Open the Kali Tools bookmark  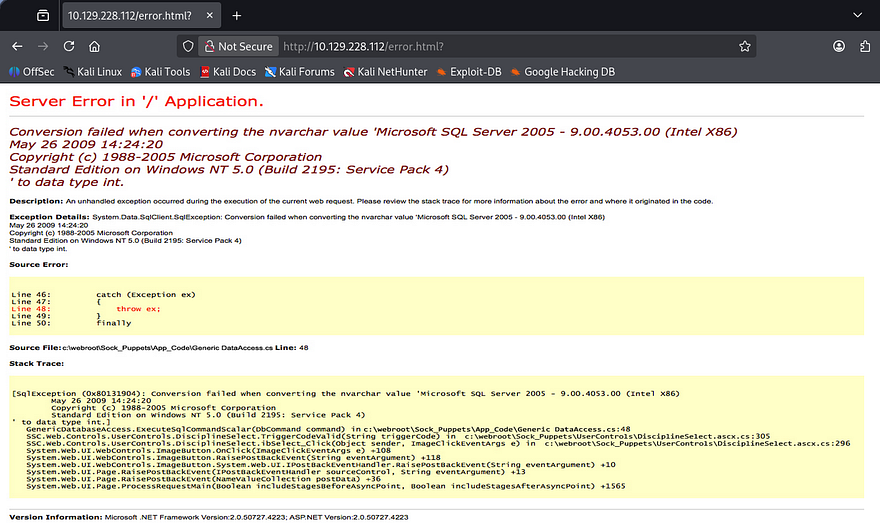click(x=160, y=72)
